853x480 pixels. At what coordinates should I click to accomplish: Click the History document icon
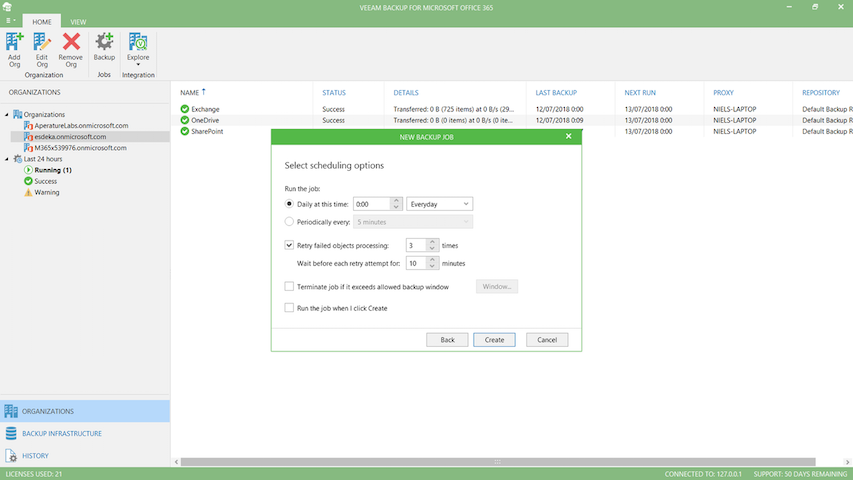11,456
